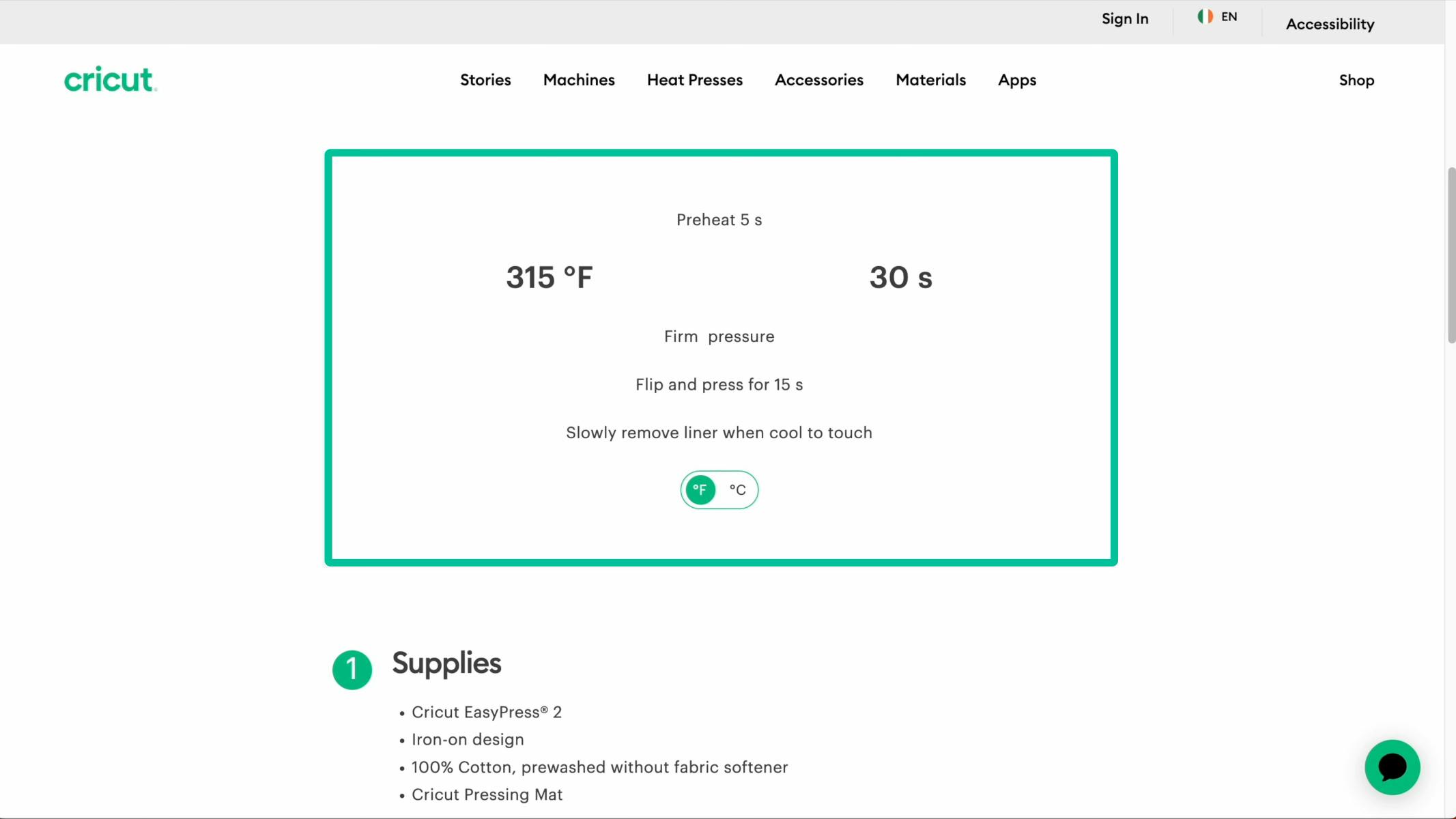Switch temperature to Fahrenheit
This screenshot has width=1456, height=819.
coord(700,489)
